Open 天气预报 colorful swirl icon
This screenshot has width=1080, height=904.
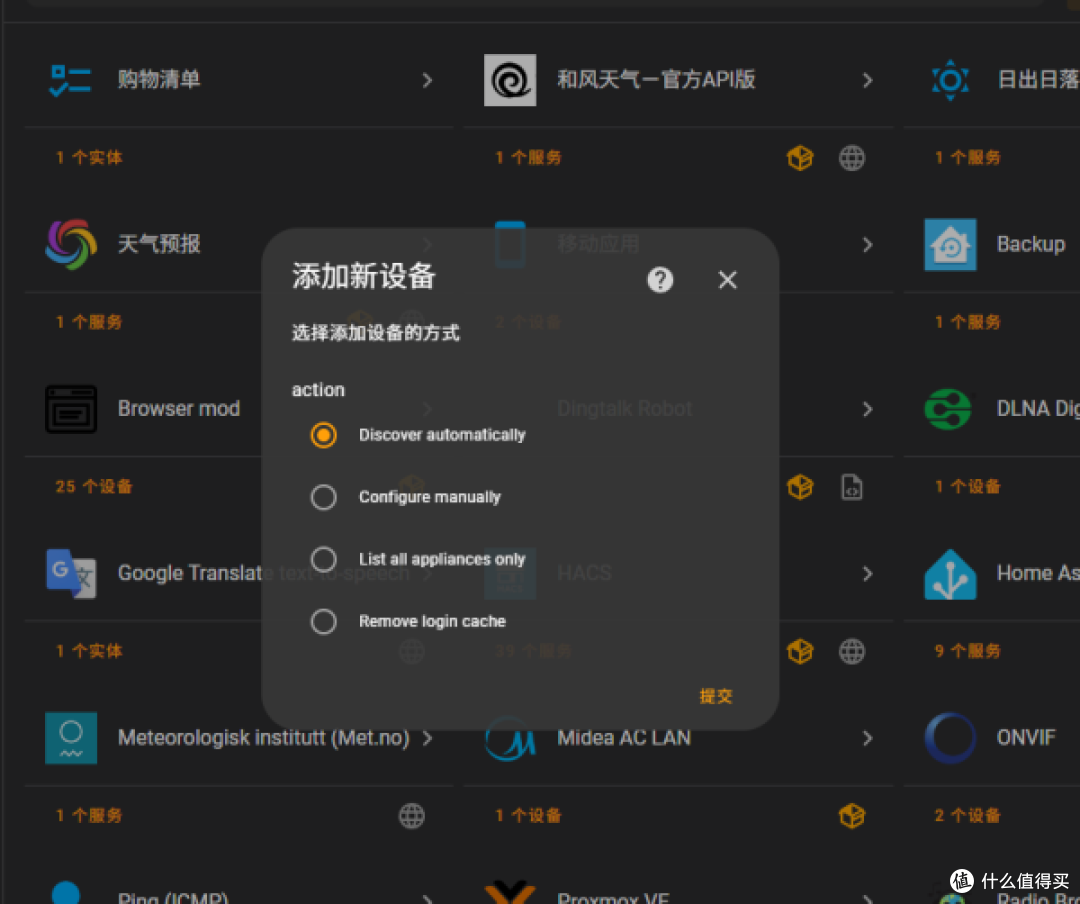(70, 244)
